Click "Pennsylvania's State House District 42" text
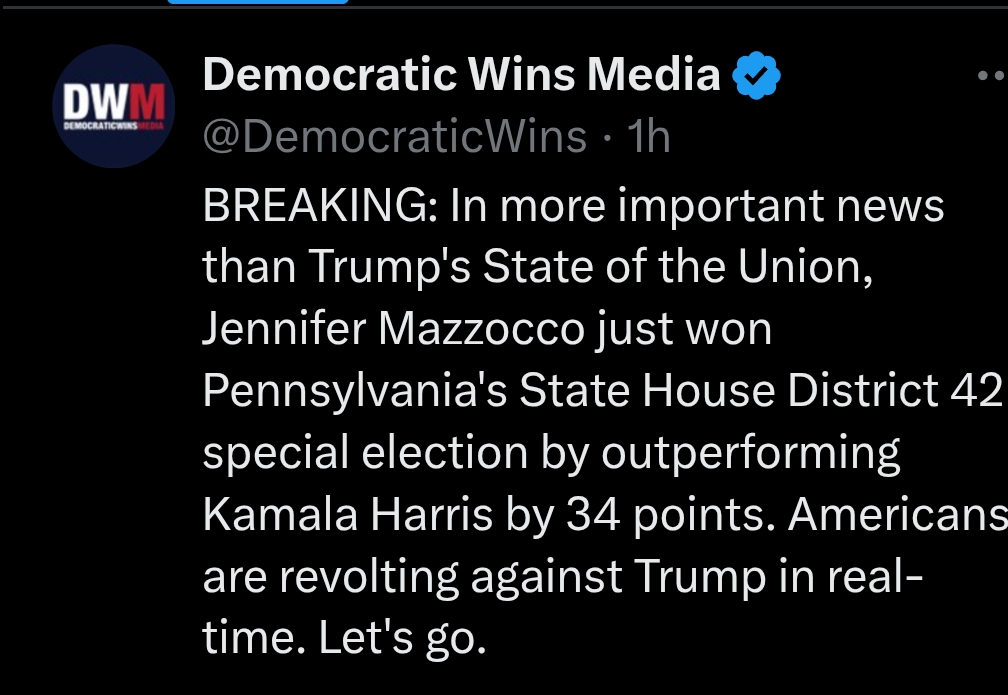The image size is (1008, 695). pos(601,391)
